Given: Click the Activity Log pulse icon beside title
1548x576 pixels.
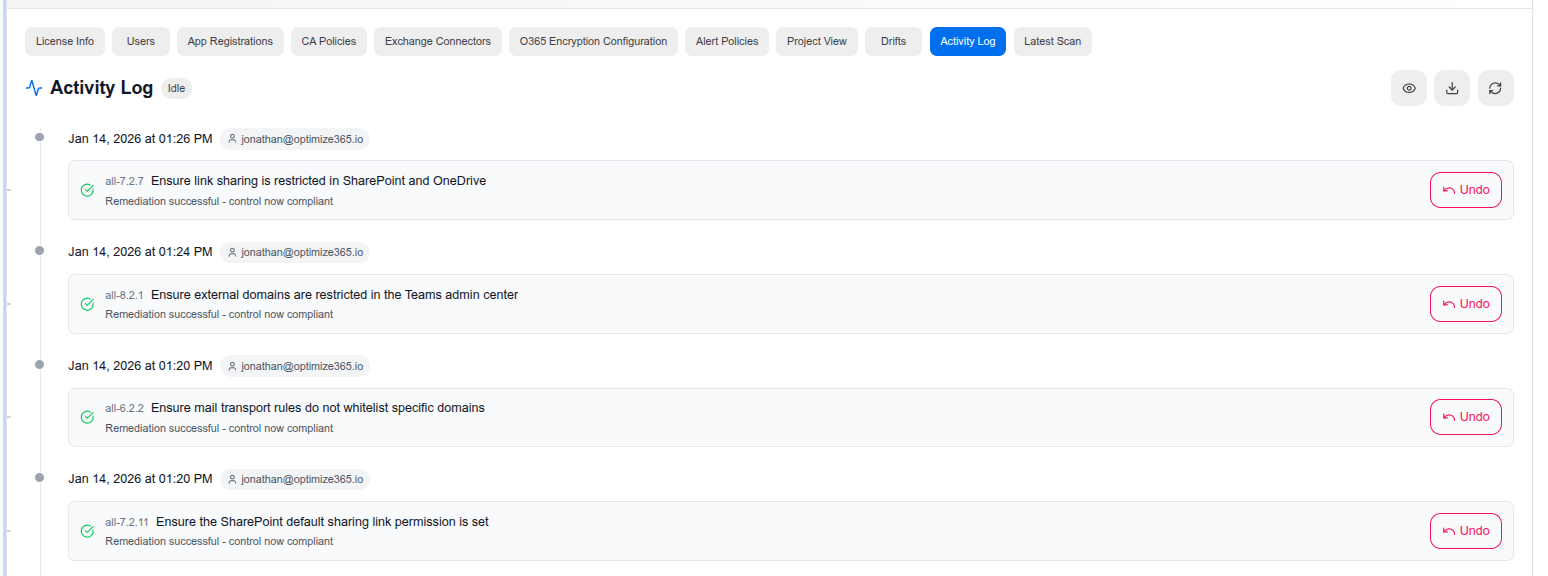Looking at the screenshot, I should point(34,88).
